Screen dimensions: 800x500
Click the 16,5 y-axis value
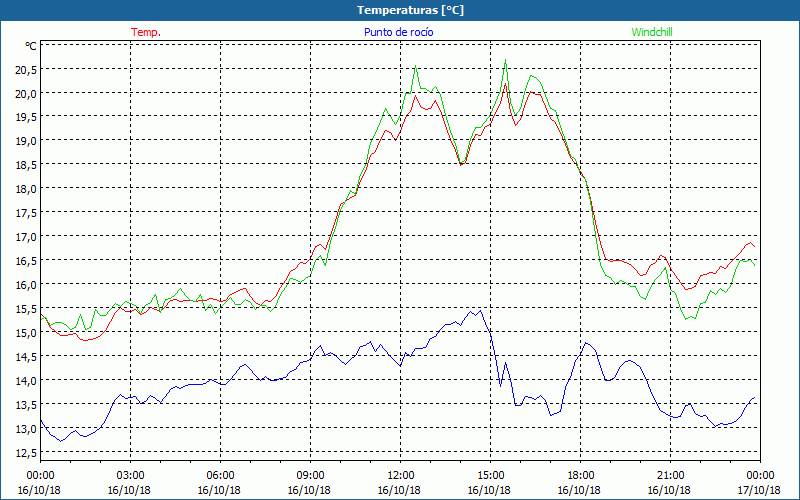[x=26, y=261]
